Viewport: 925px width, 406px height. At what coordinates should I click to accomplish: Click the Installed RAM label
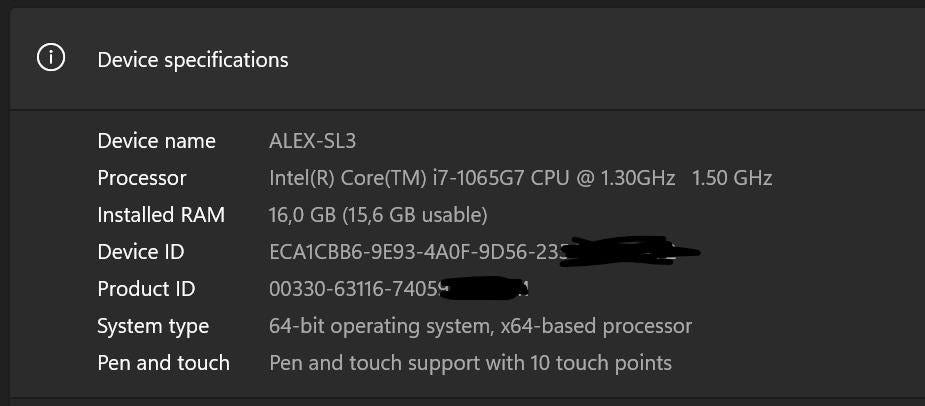point(161,215)
